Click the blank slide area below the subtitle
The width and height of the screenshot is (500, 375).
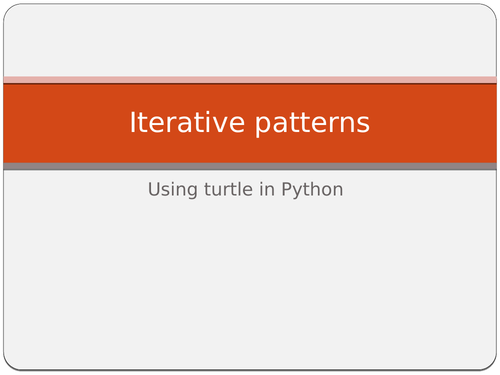(x=250, y=283)
